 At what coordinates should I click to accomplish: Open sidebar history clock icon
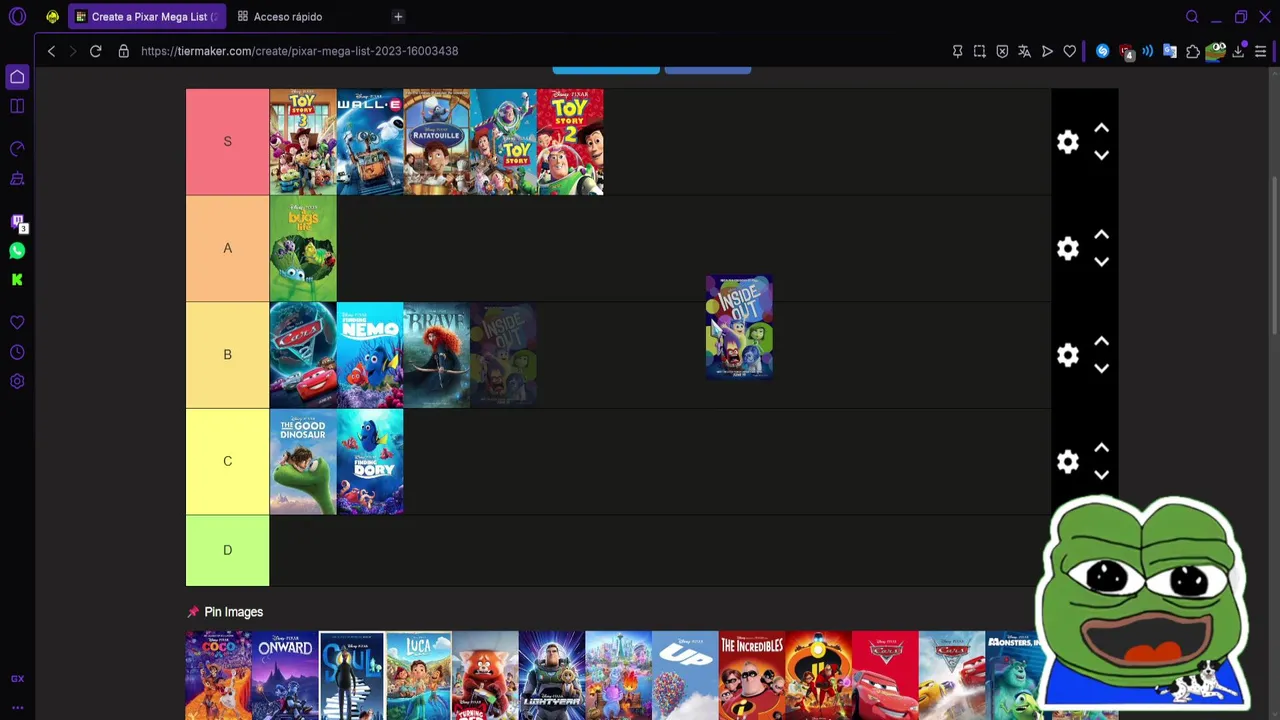17,352
